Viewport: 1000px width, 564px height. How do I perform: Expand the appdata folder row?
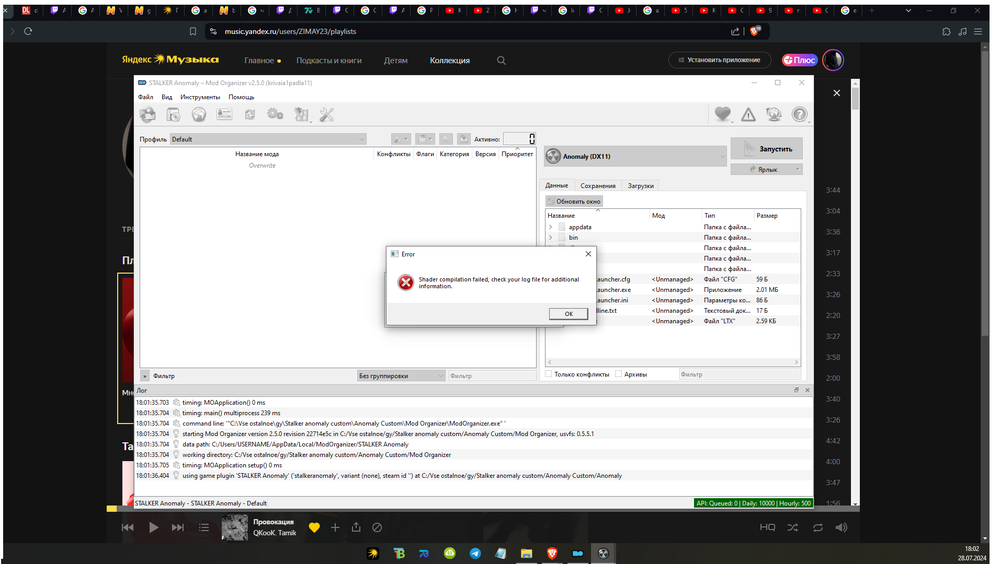coord(550,226)
